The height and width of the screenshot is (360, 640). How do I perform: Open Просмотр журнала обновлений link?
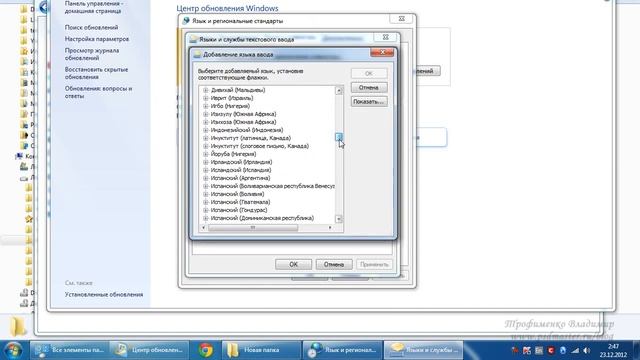pos(92,54)
